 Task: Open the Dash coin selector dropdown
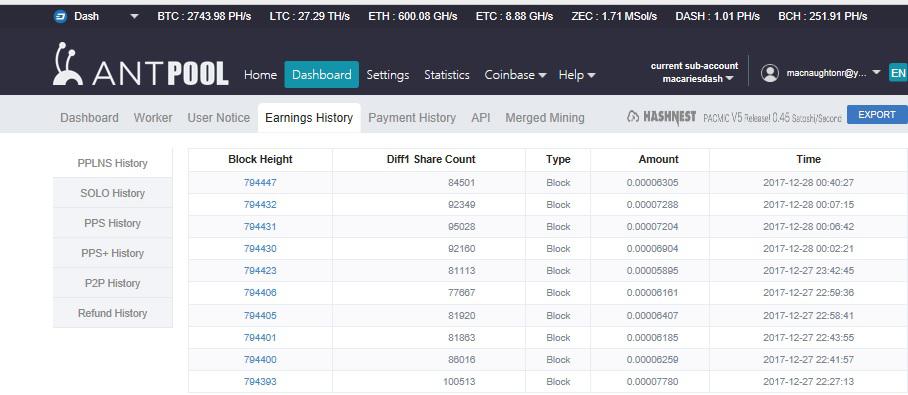click(x=134, y=17)
